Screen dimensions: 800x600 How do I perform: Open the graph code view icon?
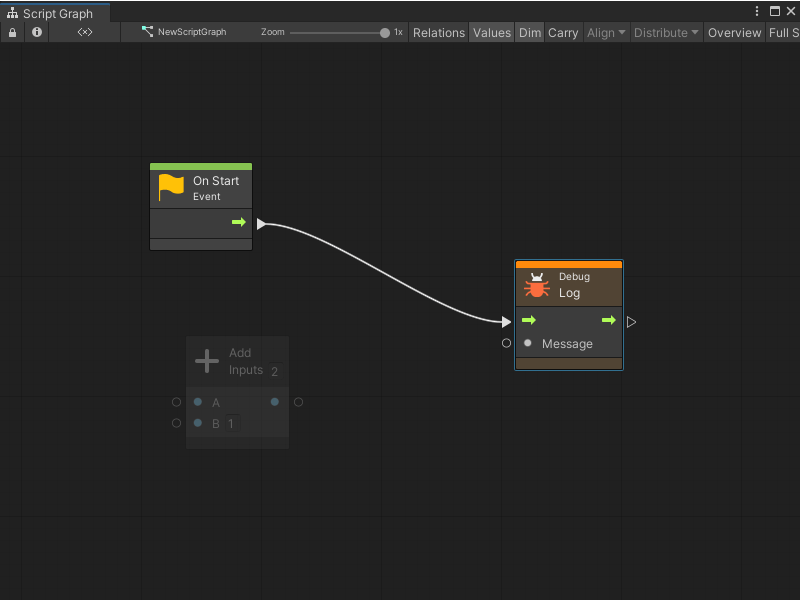[84, 31]
